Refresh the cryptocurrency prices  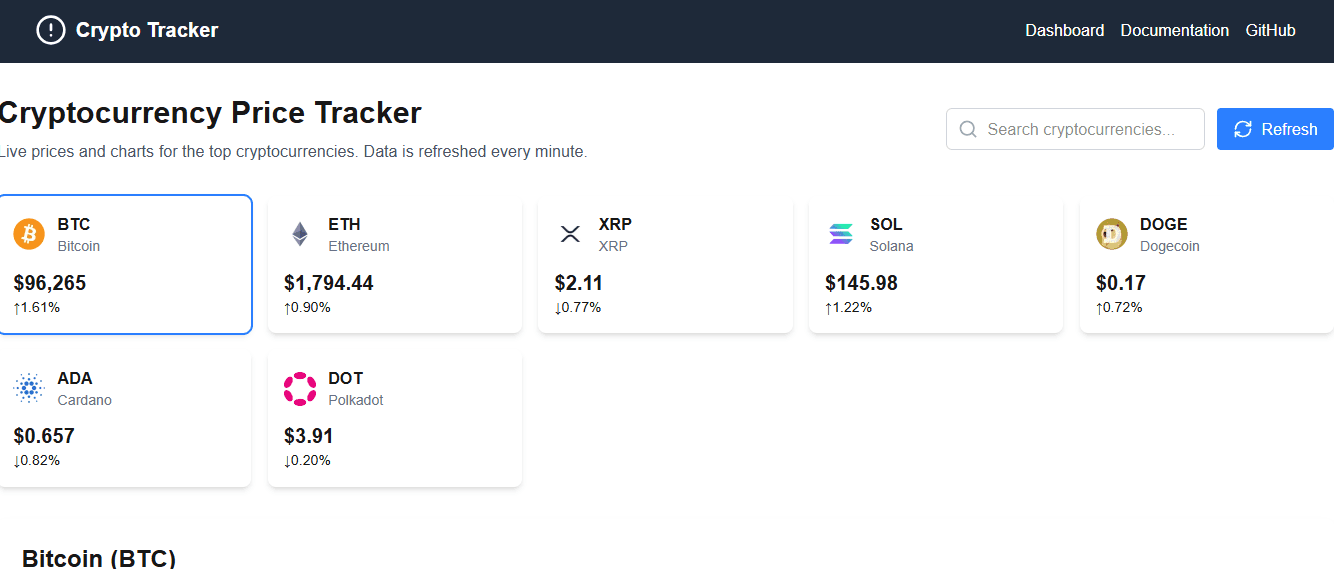[x=1275, y=129]
